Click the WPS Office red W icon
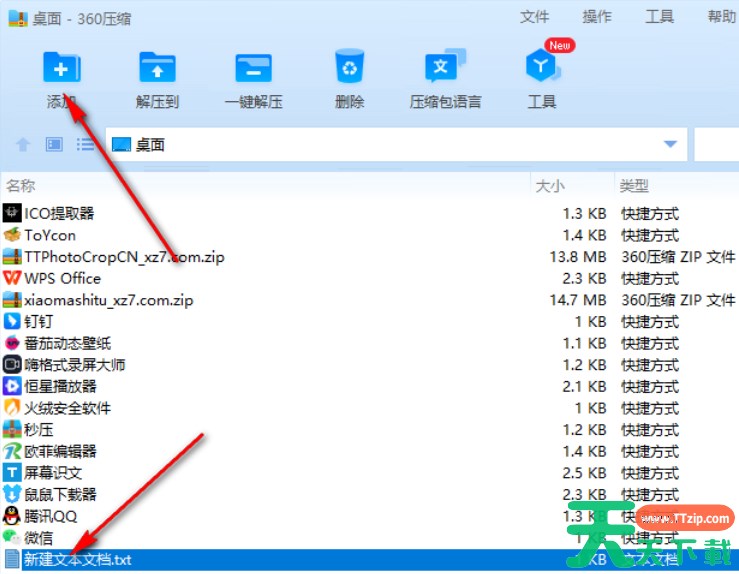The height and width of the screenshot is (574, 739). pos(12,278)
